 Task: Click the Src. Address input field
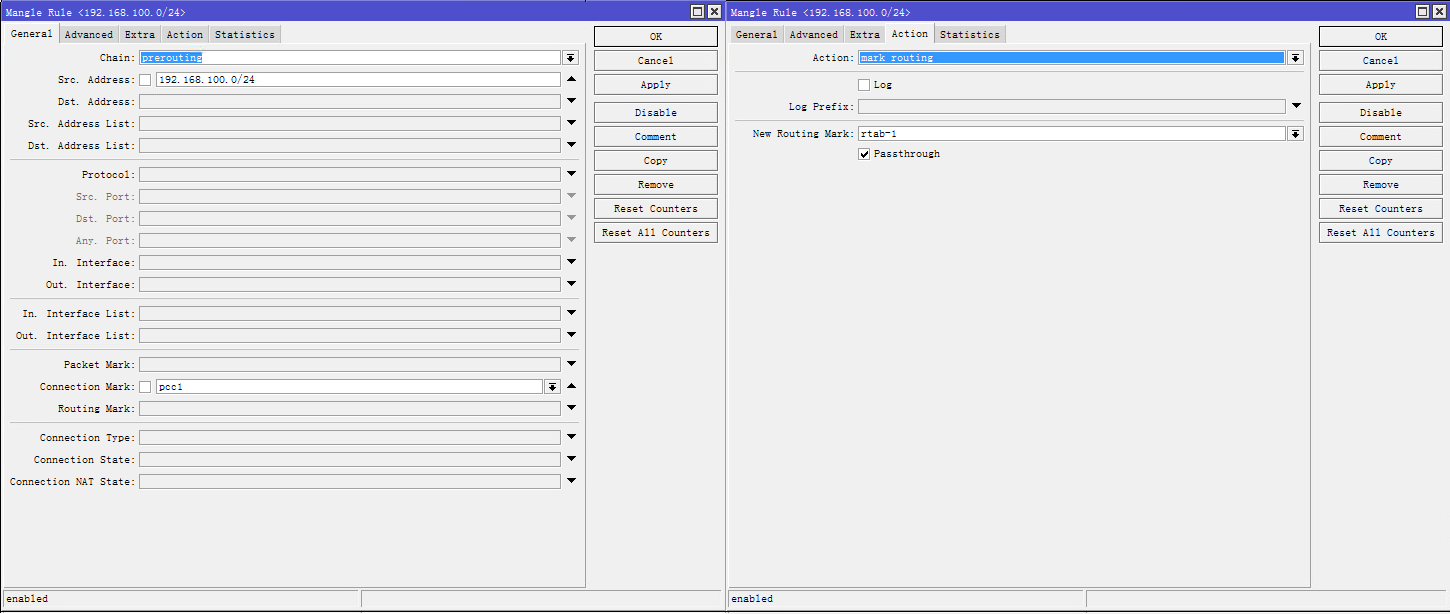tap(357, 80)
